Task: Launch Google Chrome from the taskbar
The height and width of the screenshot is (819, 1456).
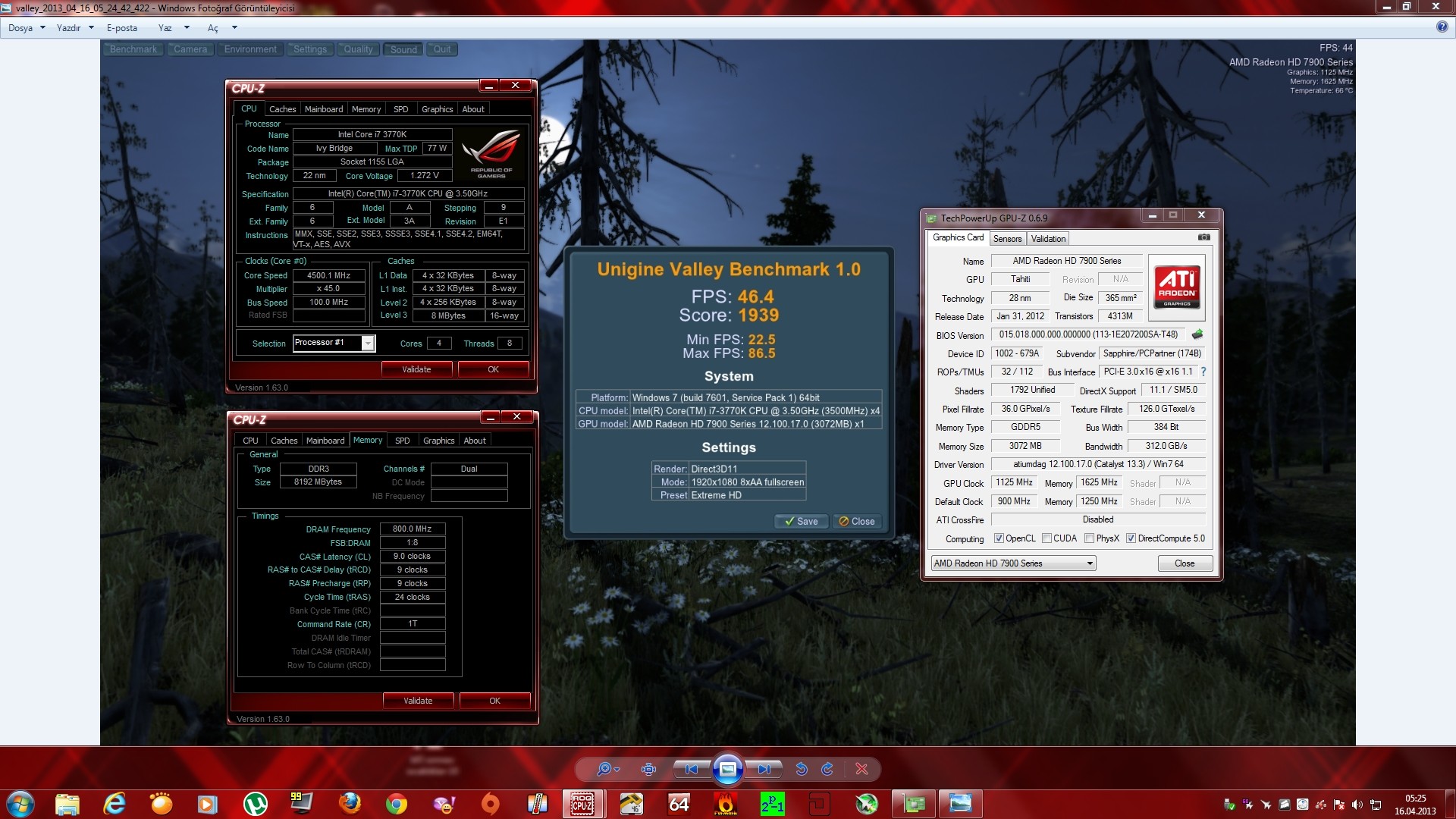Action: tap(397, 804)
